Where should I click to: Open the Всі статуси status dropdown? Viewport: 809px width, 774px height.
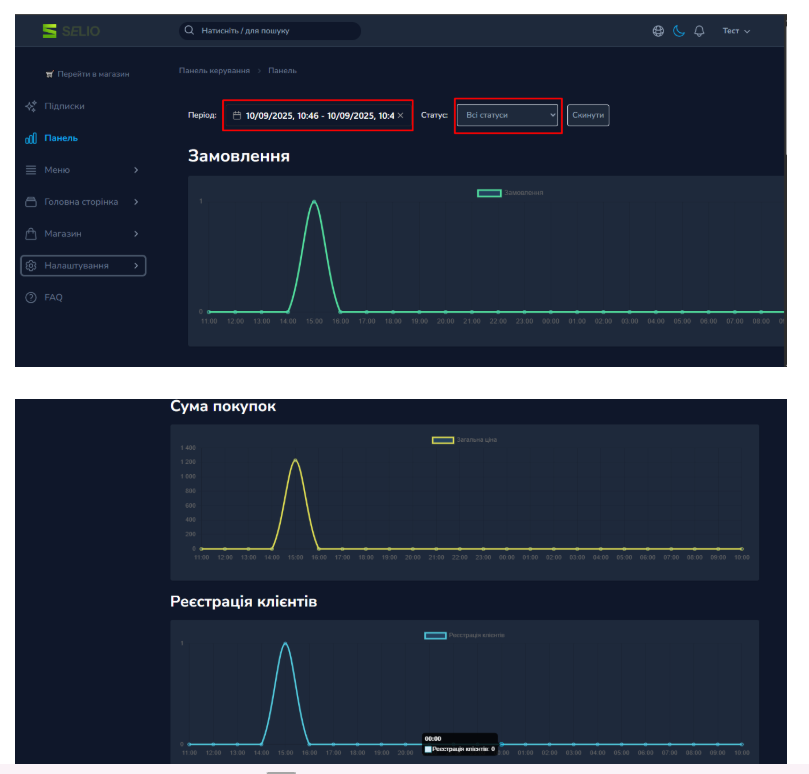[508, 116]
